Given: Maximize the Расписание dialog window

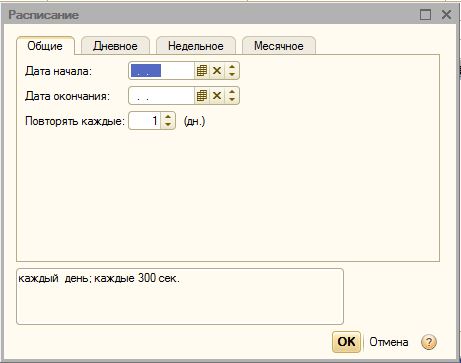Looking at the screenshot, I should [x=425, y=15].
